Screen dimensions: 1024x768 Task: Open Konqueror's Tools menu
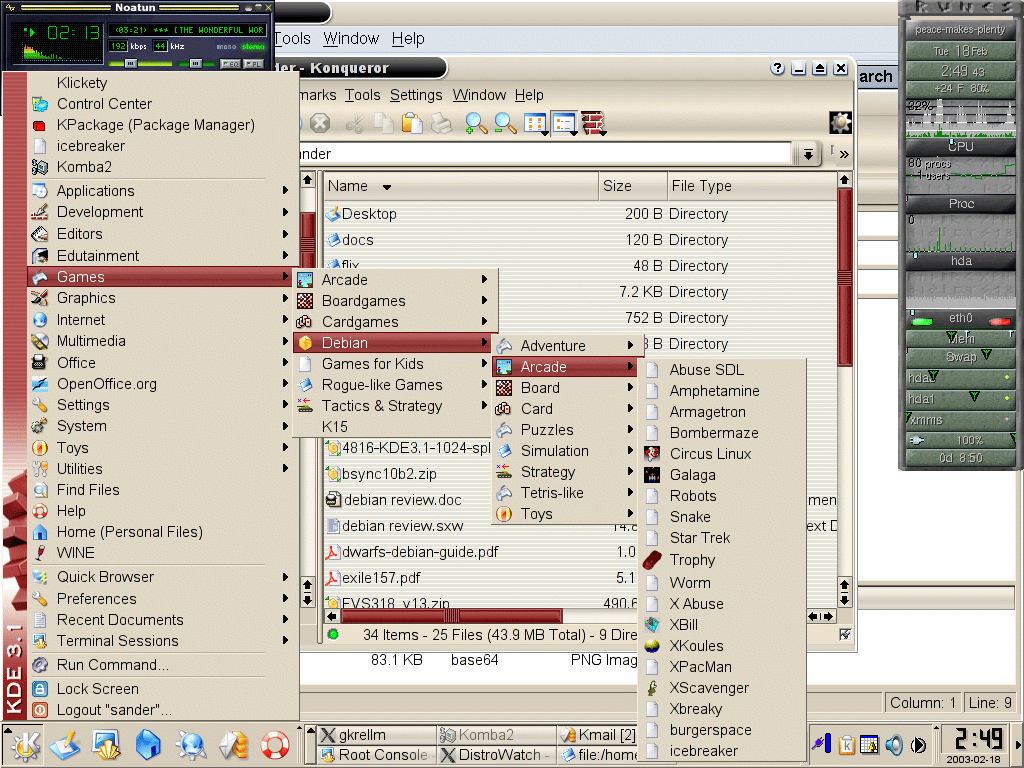pos(362,95)
